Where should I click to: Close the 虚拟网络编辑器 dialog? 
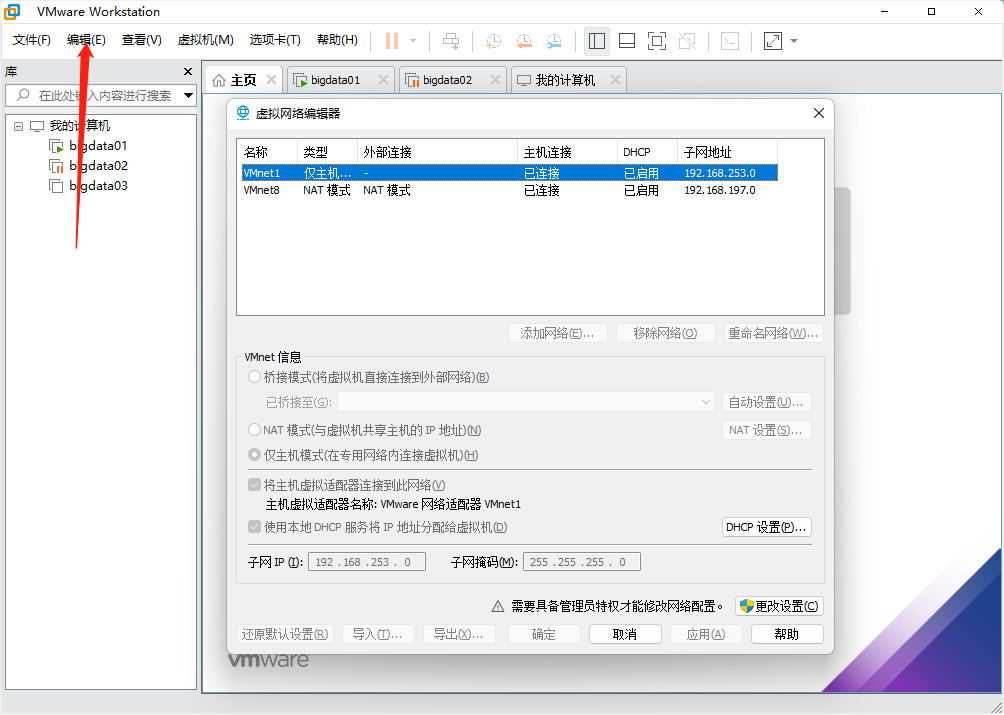click(818, 113)
